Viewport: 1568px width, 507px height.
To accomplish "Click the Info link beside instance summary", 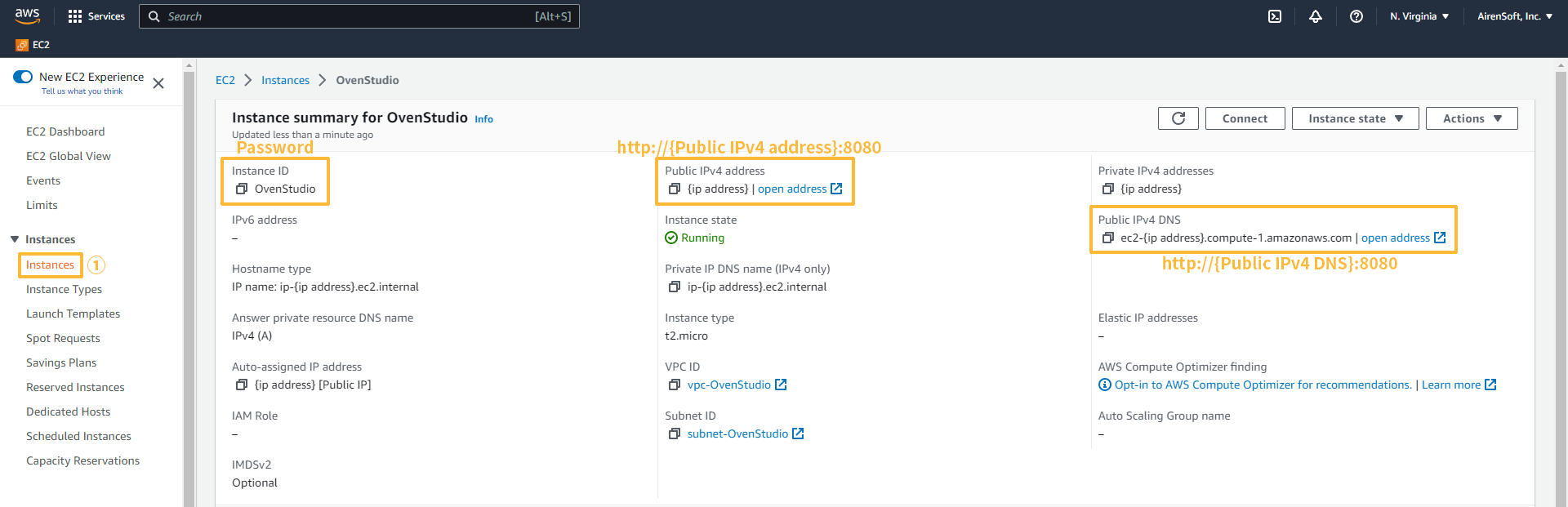I will coord(484,119).
